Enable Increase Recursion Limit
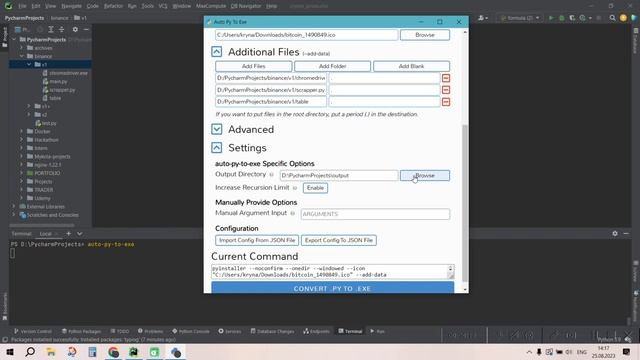The image size is (640, 360). click(x=315, y=188)
